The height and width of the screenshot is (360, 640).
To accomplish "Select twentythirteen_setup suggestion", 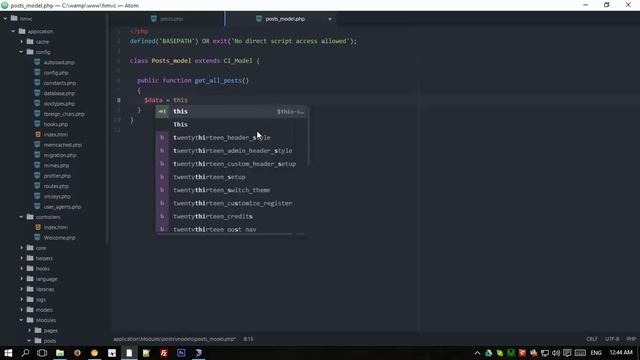I will [232, 177].
